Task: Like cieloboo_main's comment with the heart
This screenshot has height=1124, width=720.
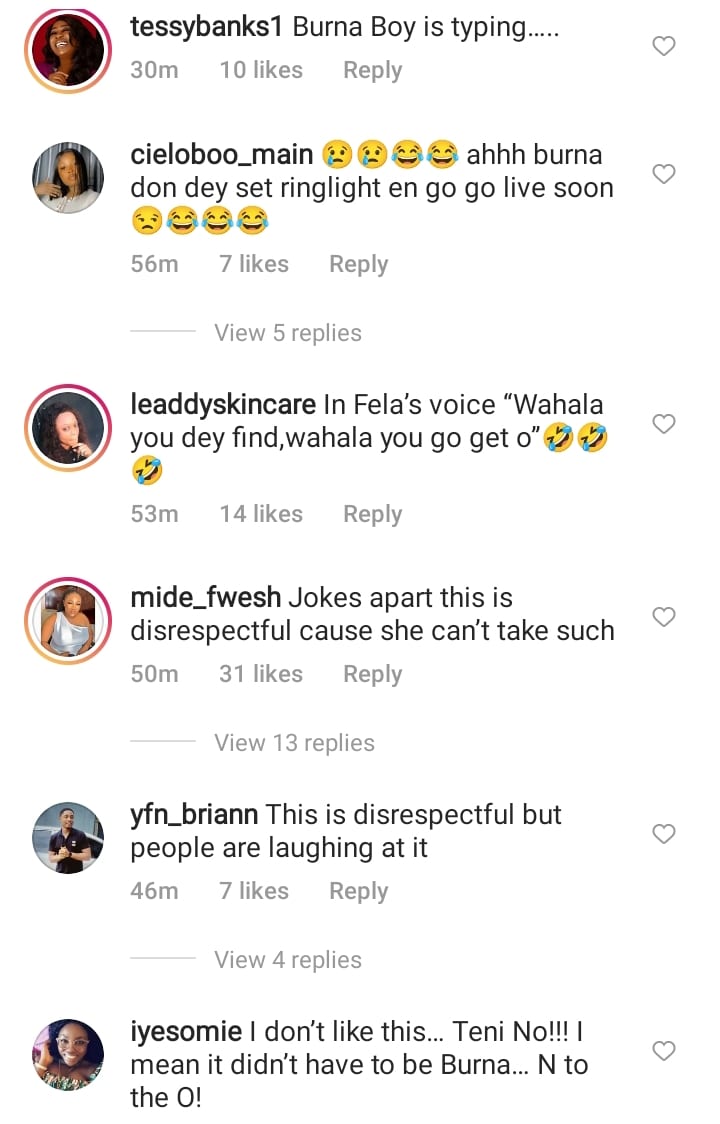Action: (664, 174)
